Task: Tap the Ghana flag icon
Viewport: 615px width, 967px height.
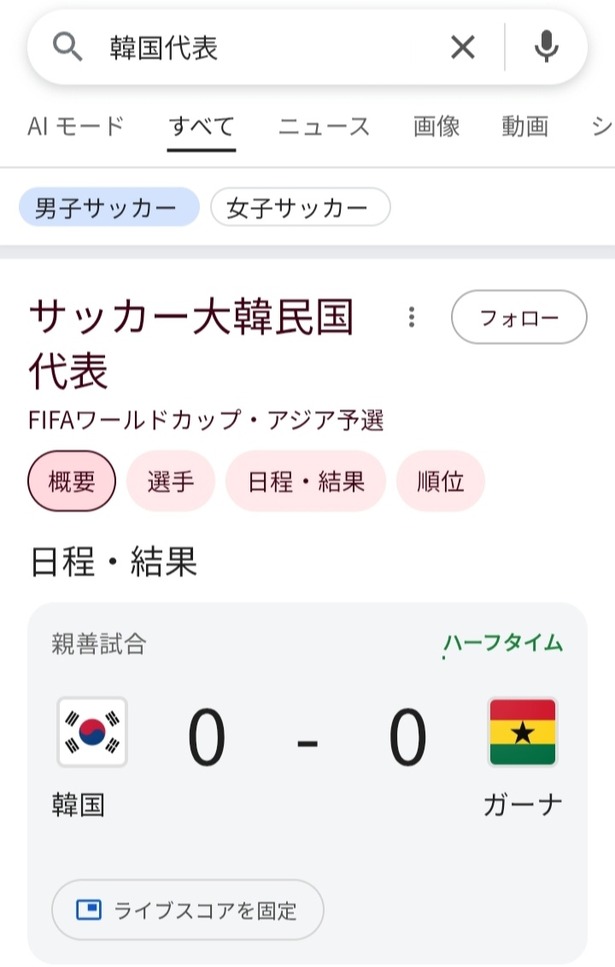Action: pyautogui.click(x=521, y=734)
